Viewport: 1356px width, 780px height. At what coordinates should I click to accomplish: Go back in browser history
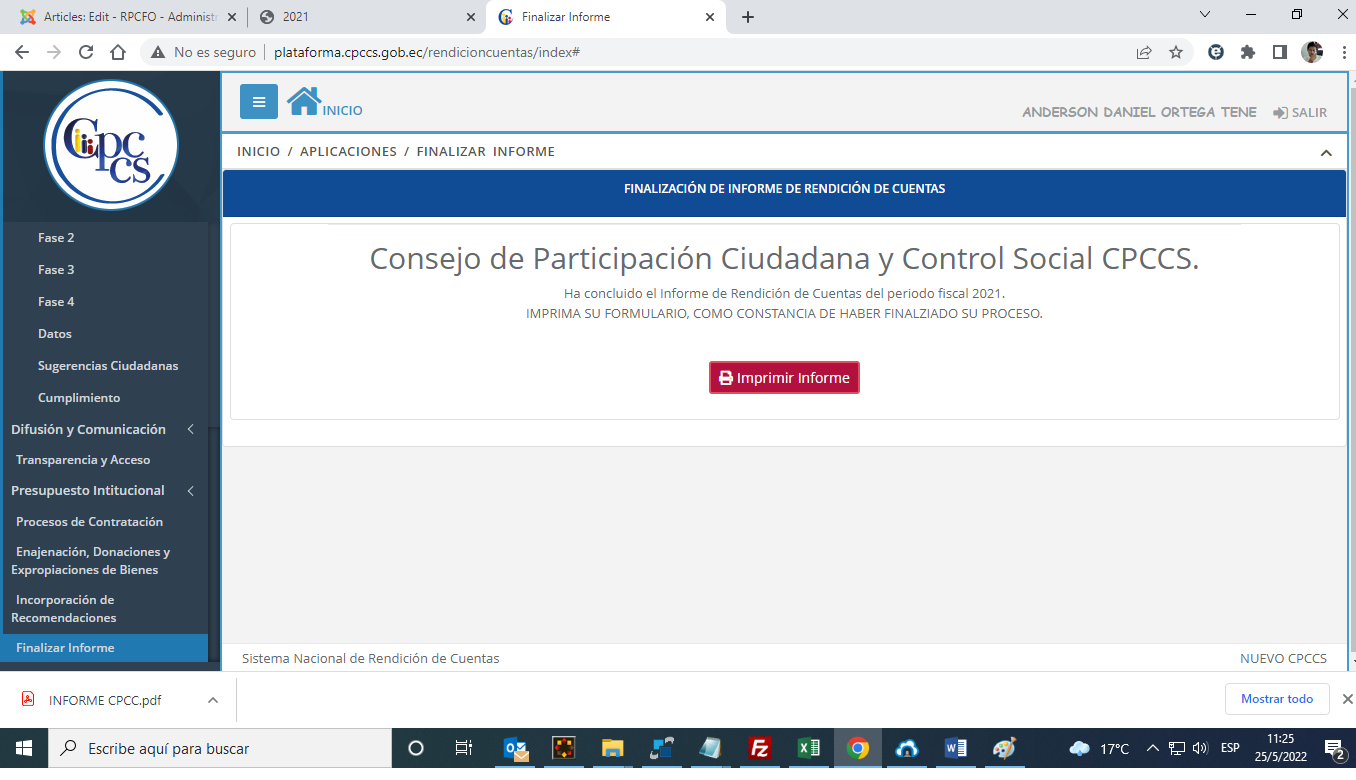[22, 52]
